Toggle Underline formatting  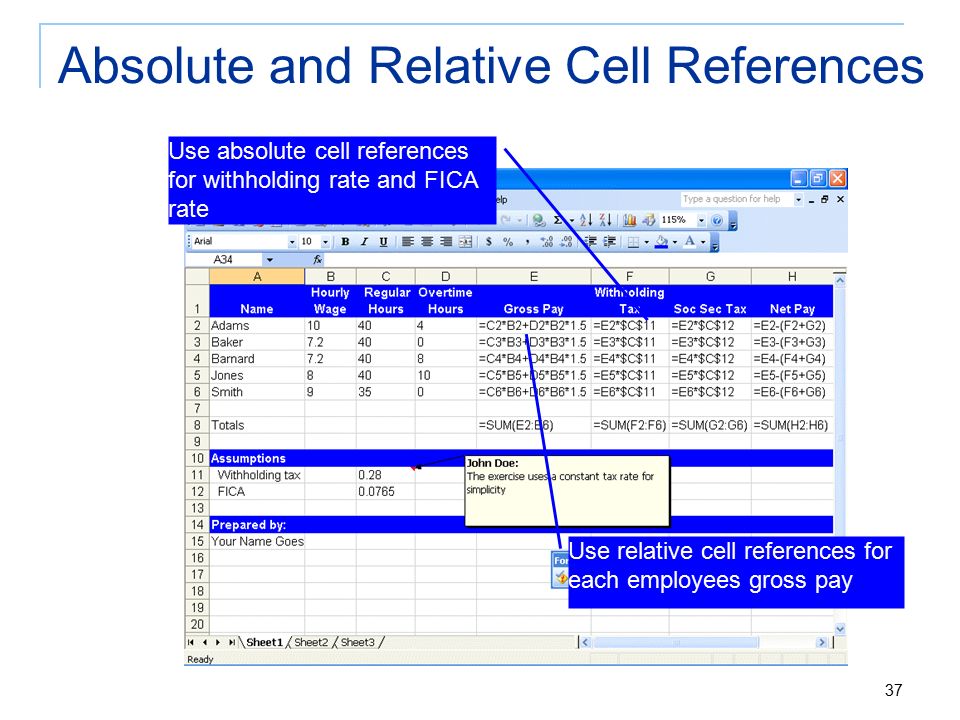pyautogui.click(x=383, y=242)
